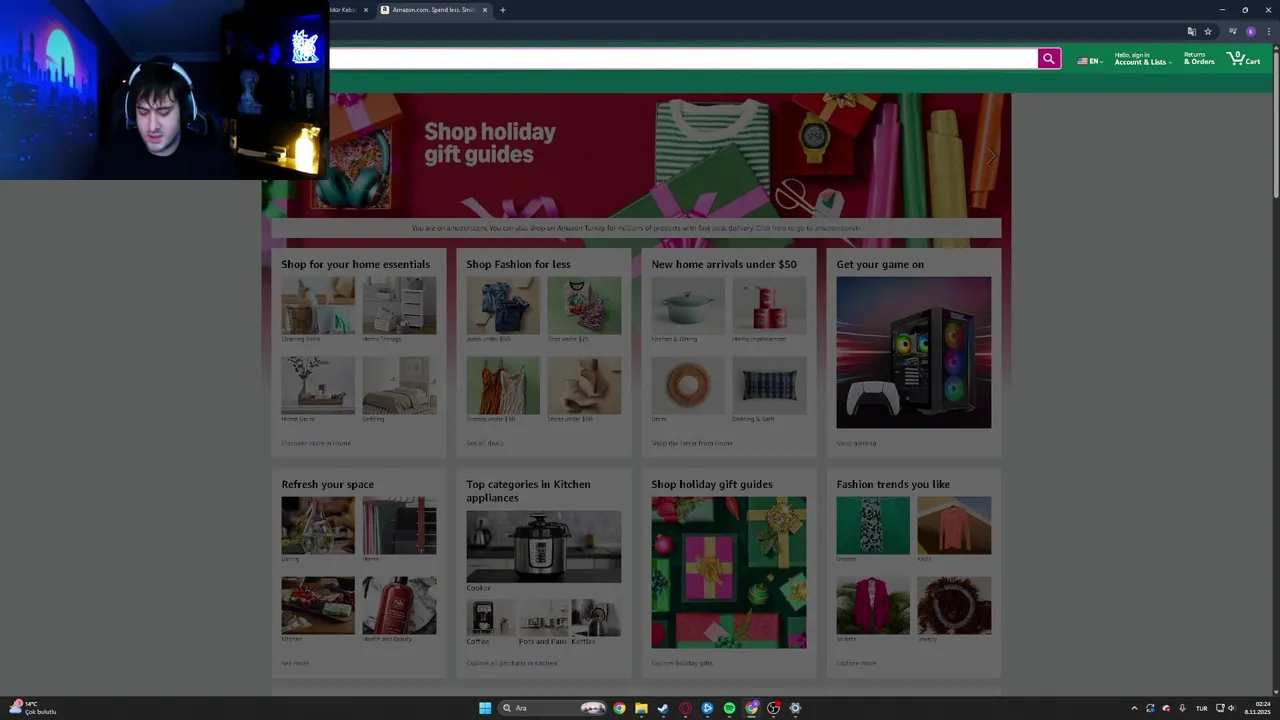This screenshot has width=1280, height=720.
Task: Open a new browser tab
Action: 503,10
